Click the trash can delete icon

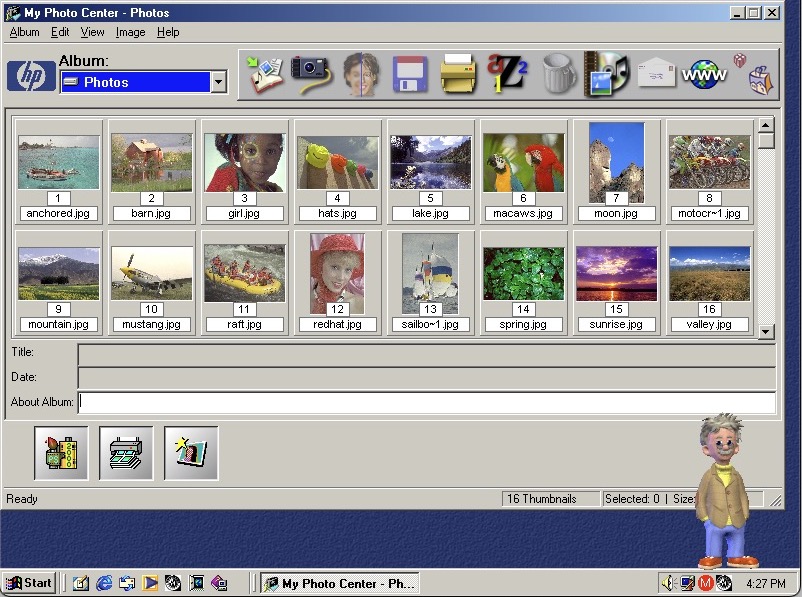click(558, 73)
